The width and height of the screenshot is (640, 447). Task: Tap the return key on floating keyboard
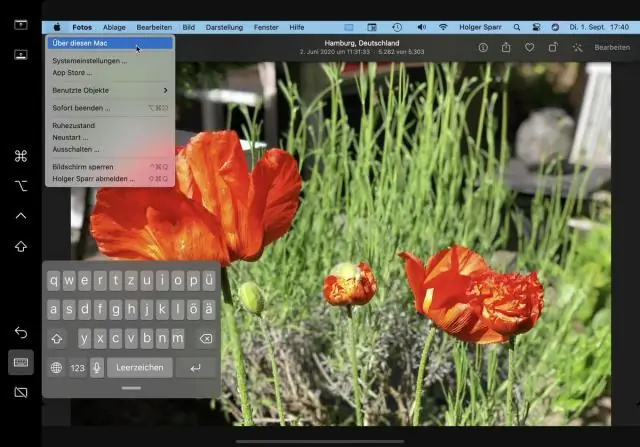click(x=196, y=368)
